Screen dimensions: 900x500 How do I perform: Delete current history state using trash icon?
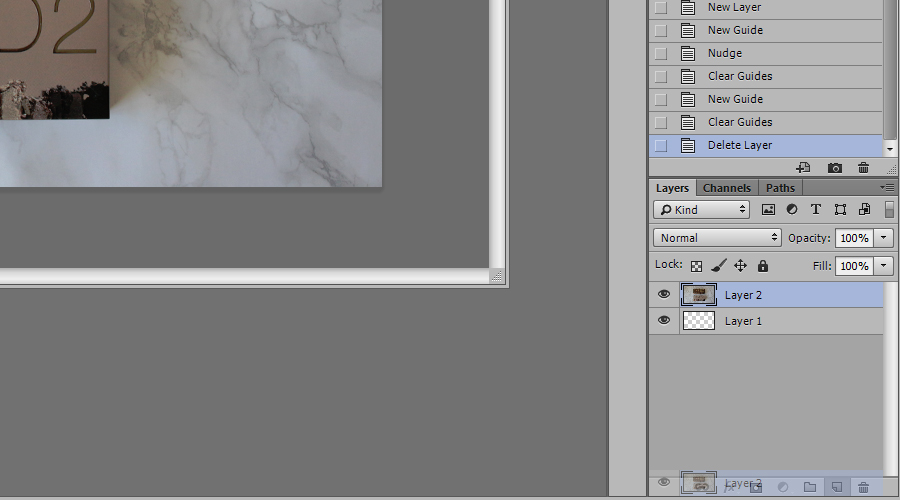tap(864, 168)
